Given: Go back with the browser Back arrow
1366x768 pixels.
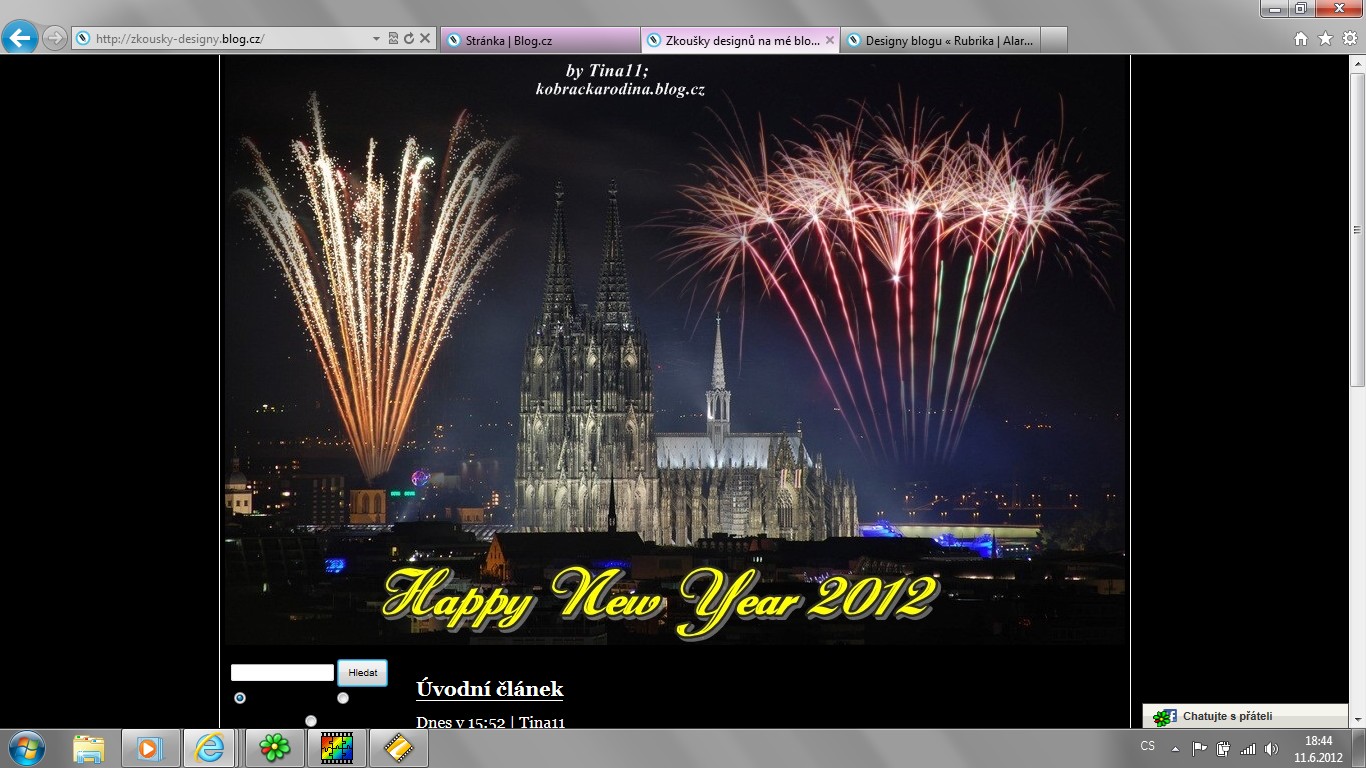Looking at the screenshot, I should [20, 38].
